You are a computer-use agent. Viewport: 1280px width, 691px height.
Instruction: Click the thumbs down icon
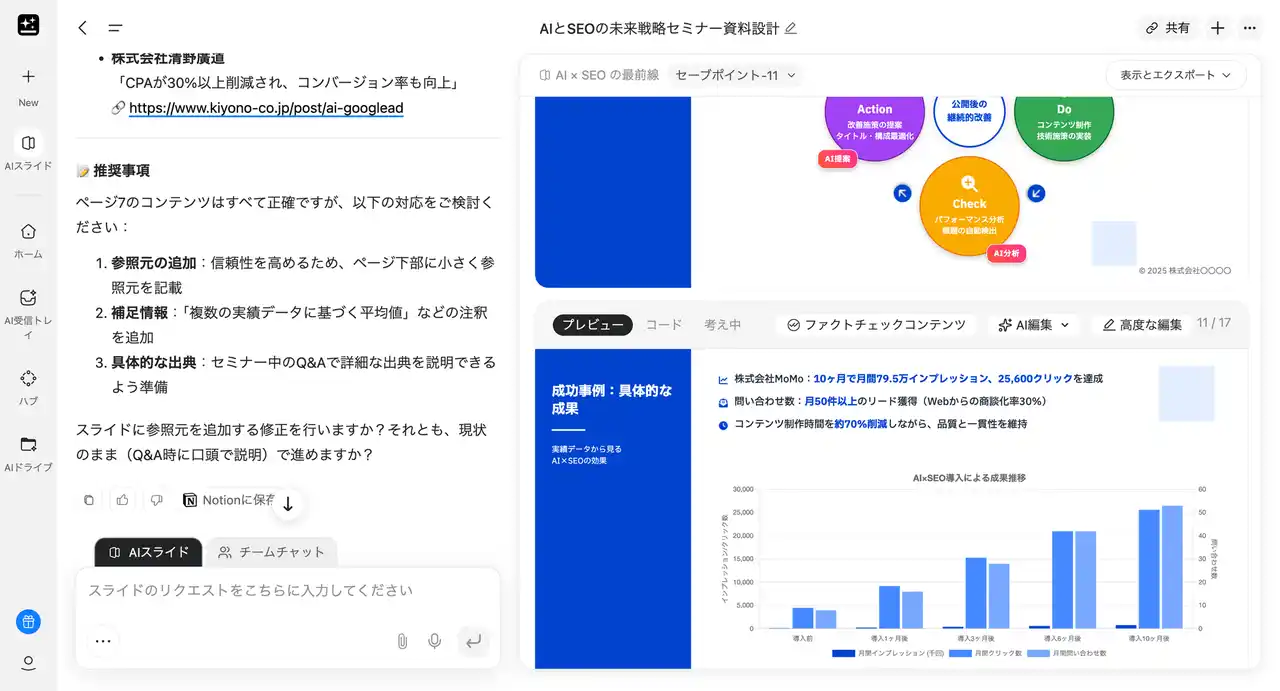coord(156,500)
